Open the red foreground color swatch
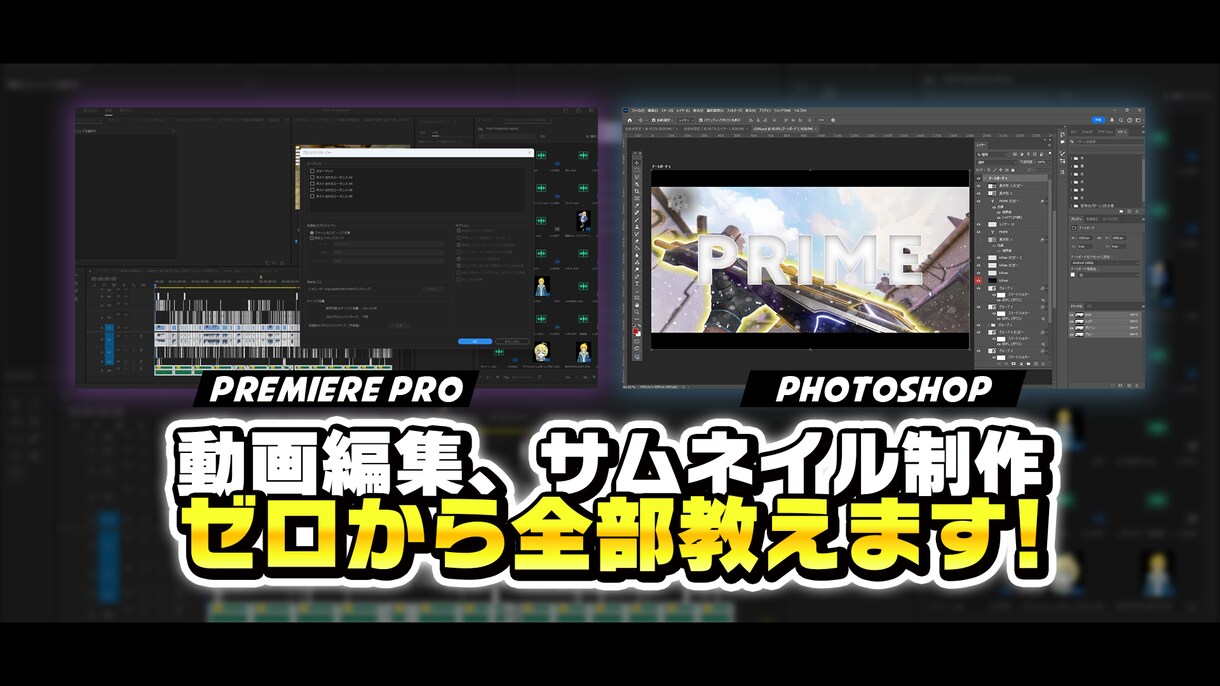This screenshot has height=686, width=1220. 635,330
